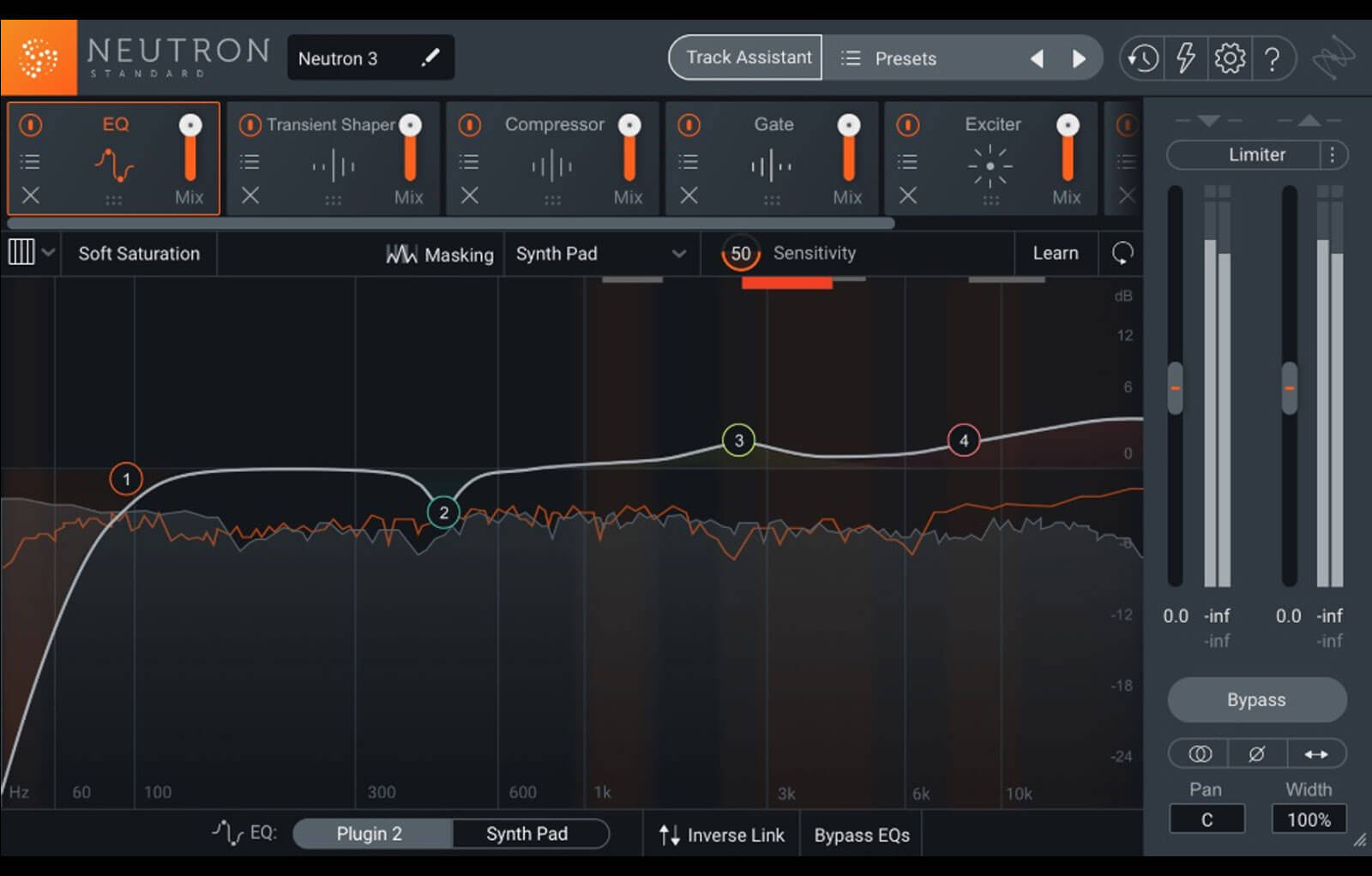Edit preset name with pencil icon

[x=430, y=57]
